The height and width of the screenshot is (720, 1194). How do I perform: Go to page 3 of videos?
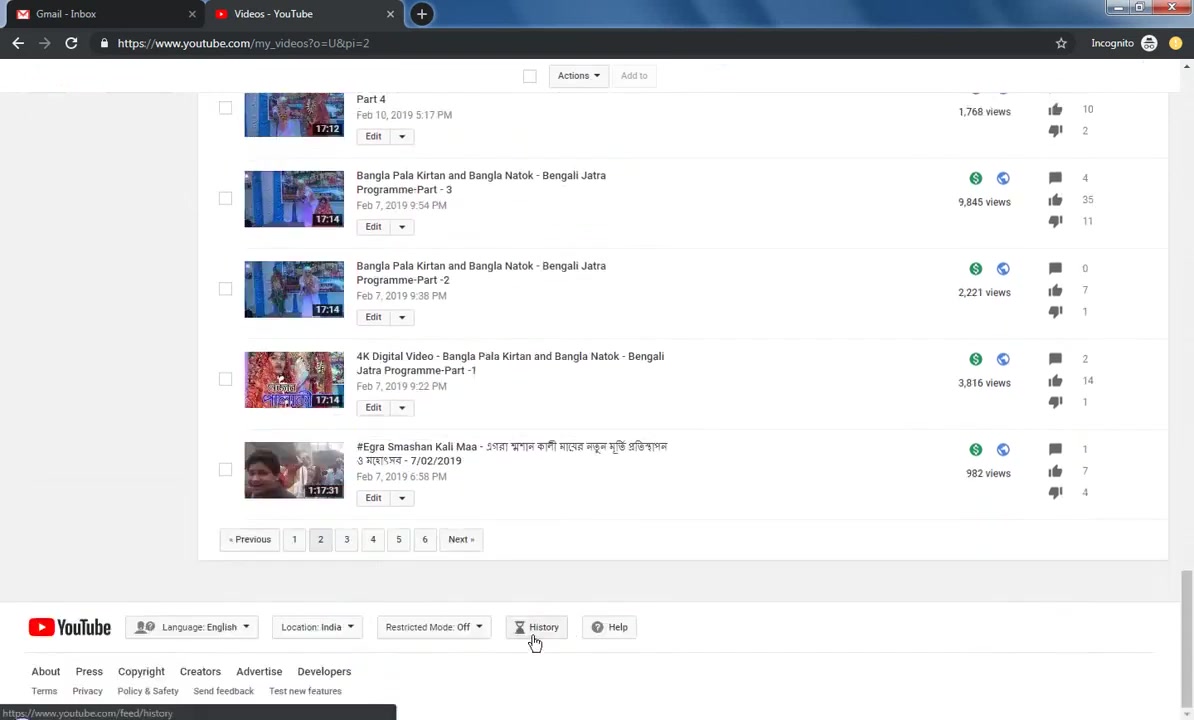click(x=346, y=540)
